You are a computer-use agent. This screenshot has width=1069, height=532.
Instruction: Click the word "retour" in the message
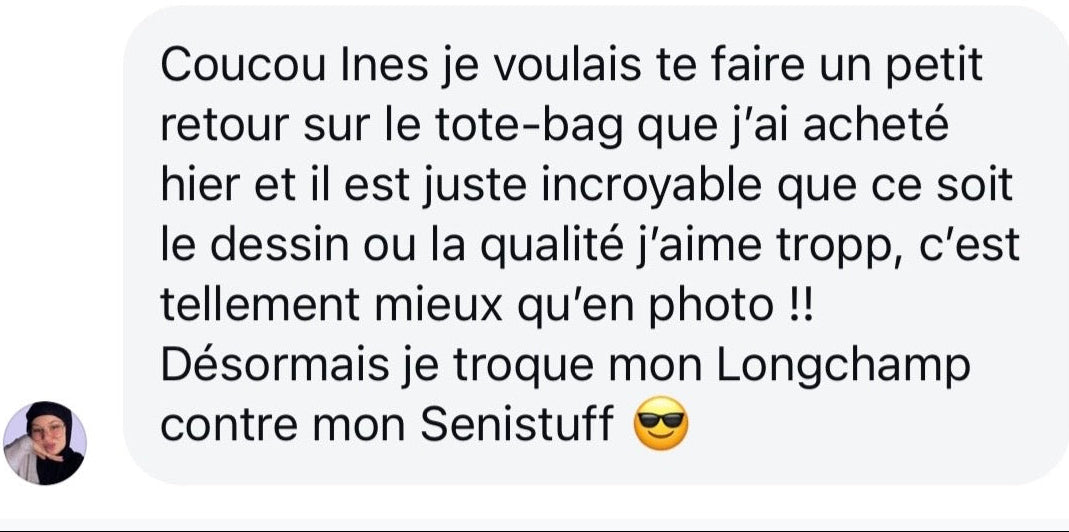pyautogui.click(x=226, y=129)
